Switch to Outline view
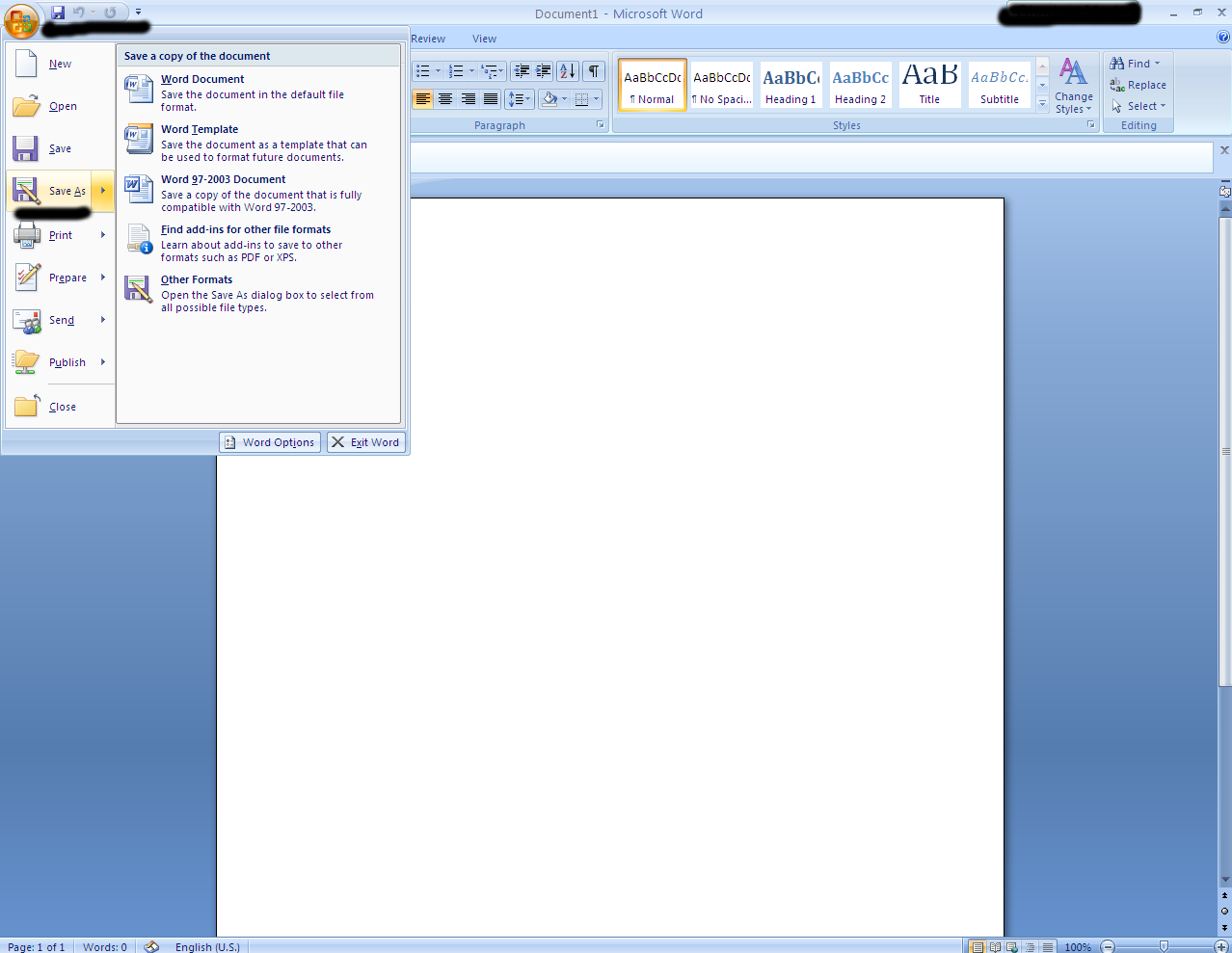Viewport: 1232px width, 953px height. click(1030, 946)
